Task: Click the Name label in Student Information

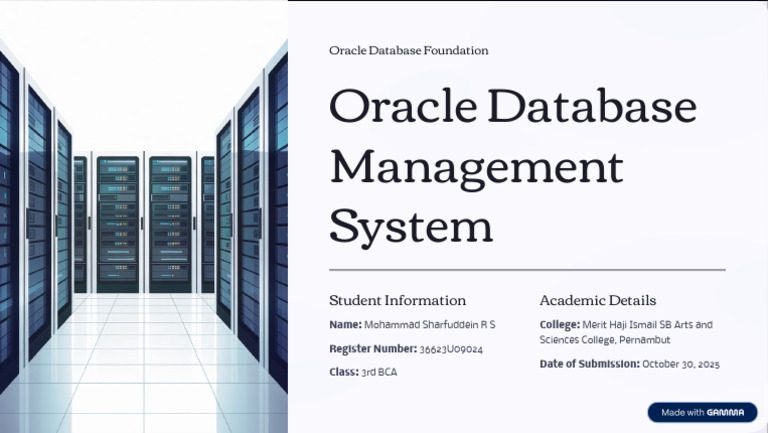Action: pyautogui.click(x=345, y=325)
